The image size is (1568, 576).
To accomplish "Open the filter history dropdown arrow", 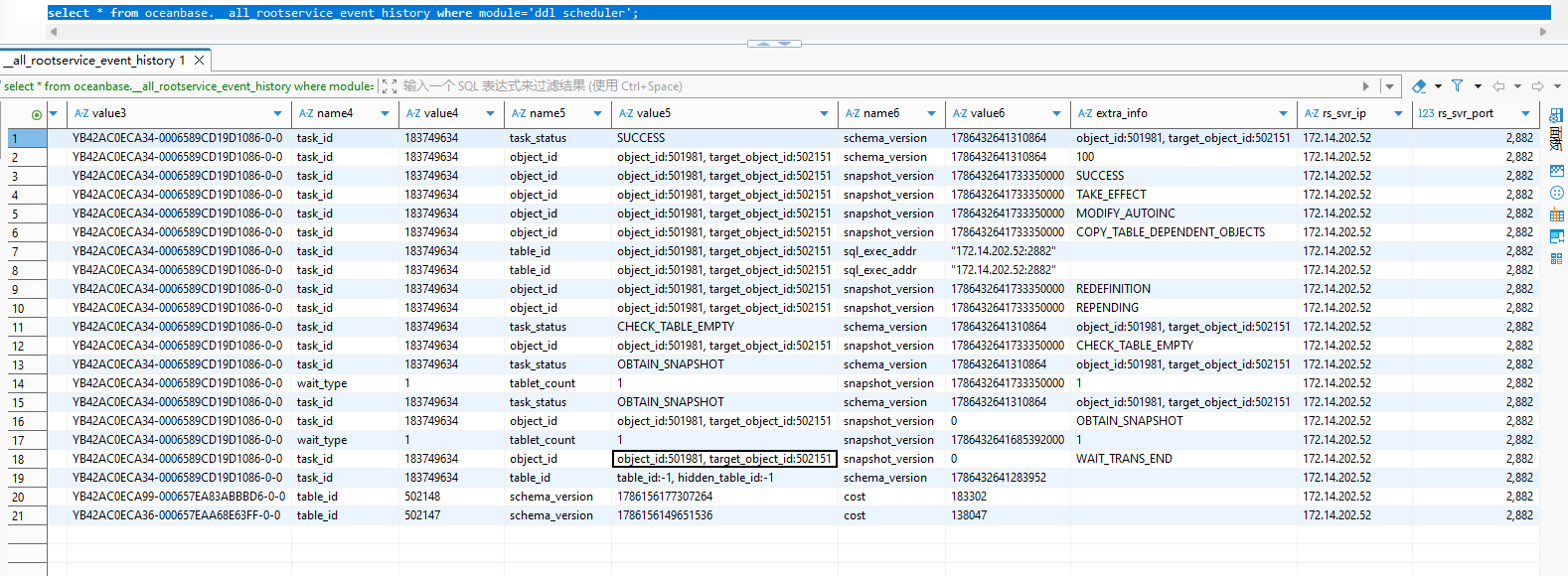I will pyautogui.click(x=1389, y=86).
